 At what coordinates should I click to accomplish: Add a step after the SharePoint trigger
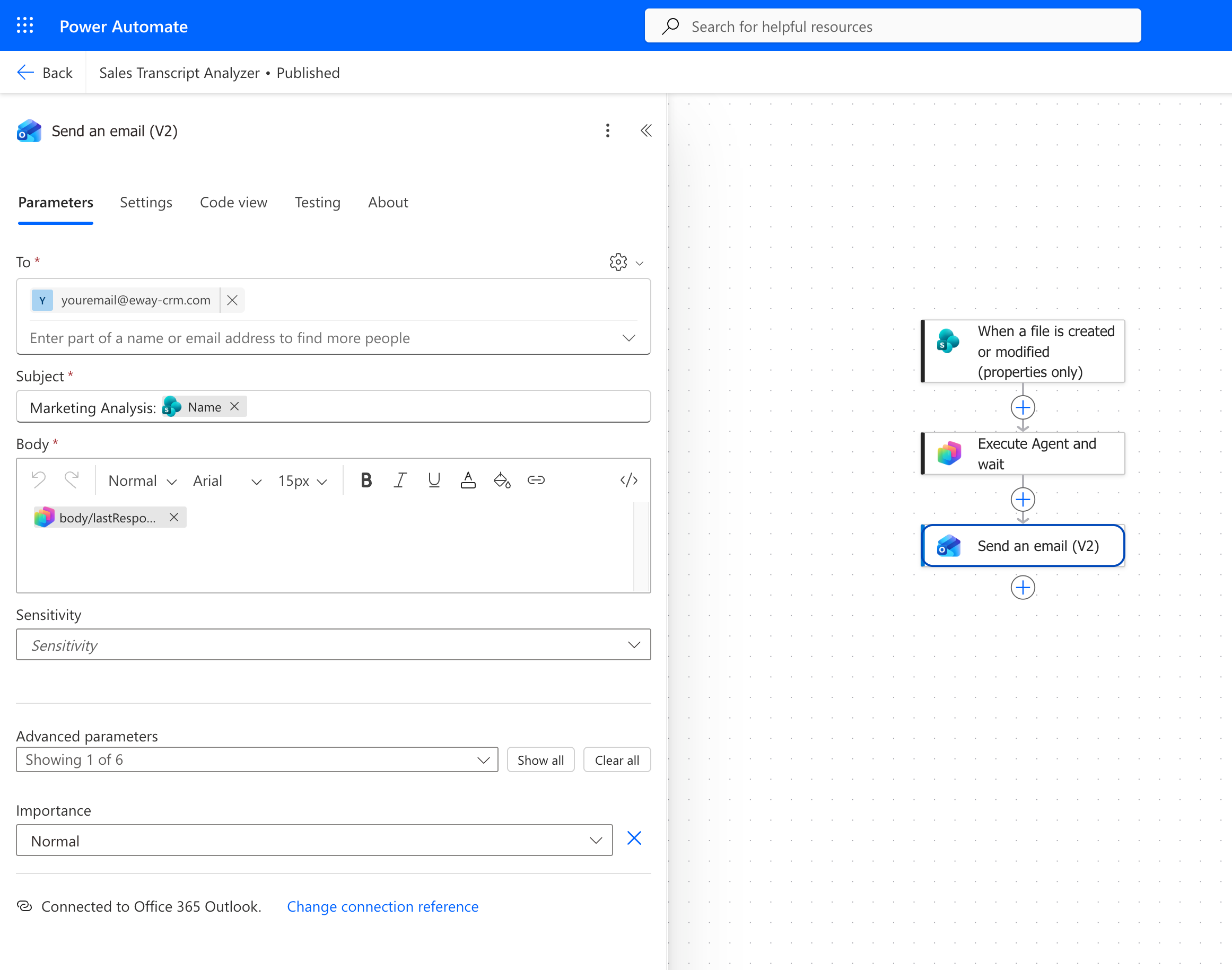click(x=1023, y=407)
